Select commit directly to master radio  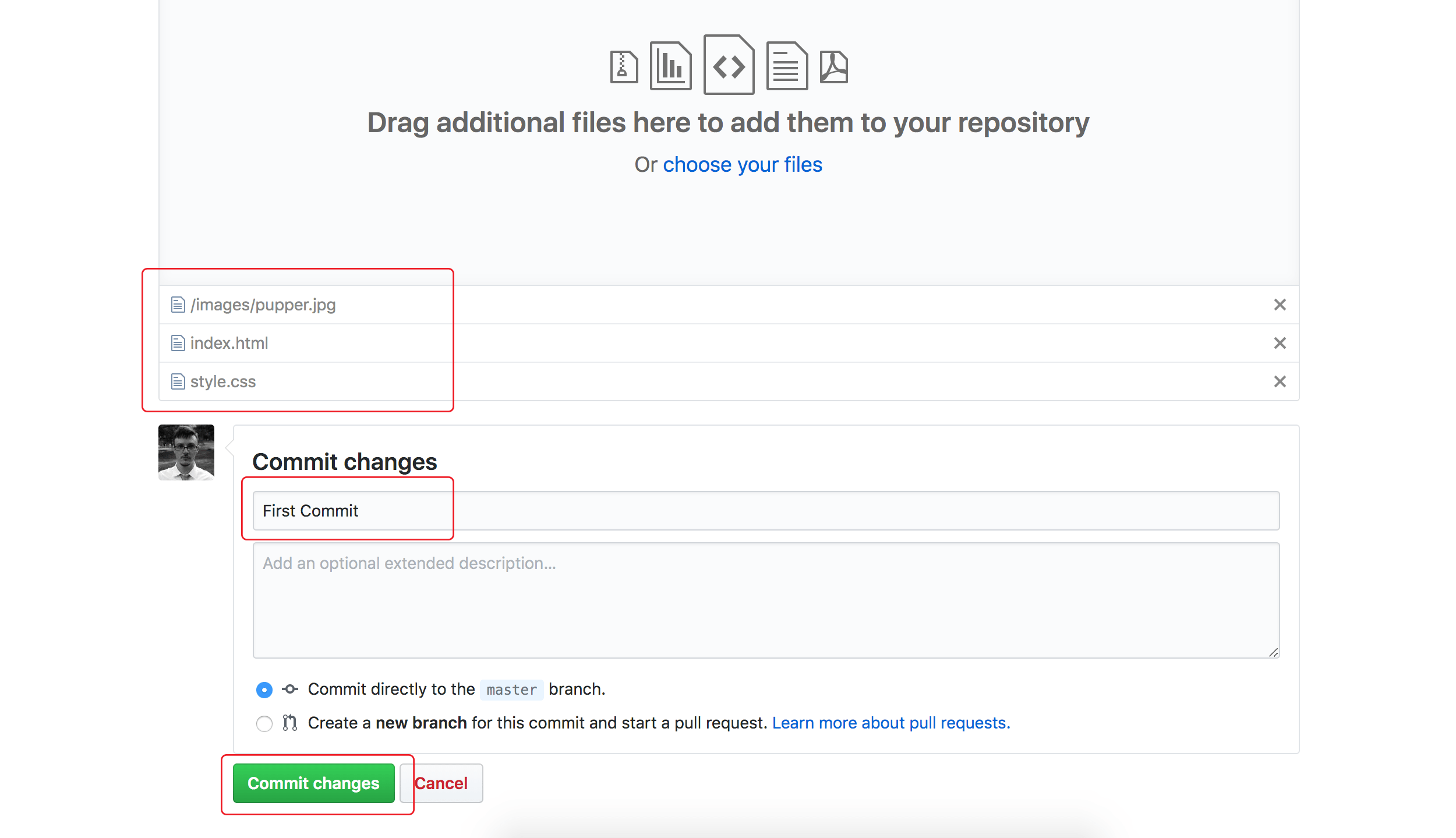(264, 690)
